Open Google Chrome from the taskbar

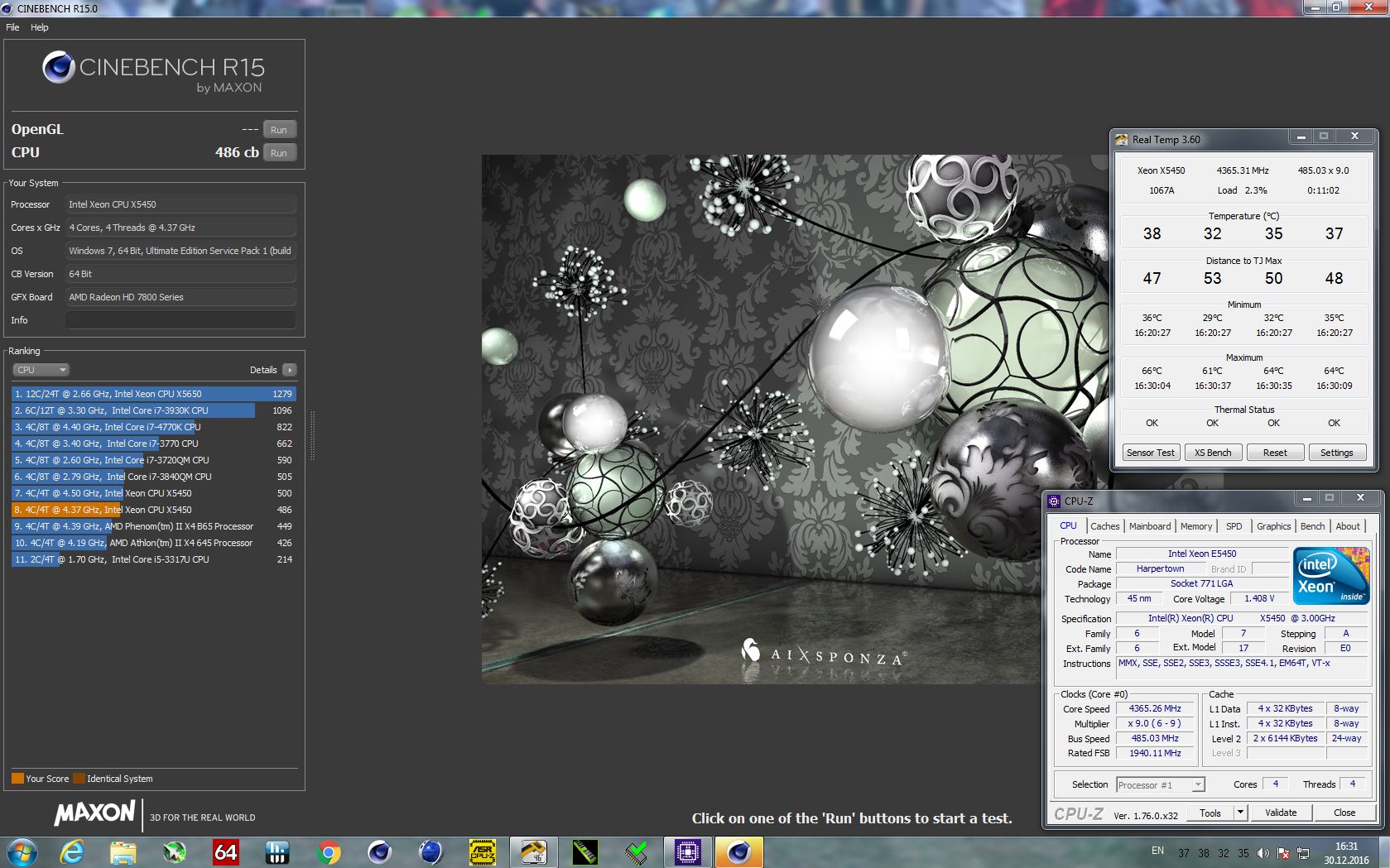329,851
